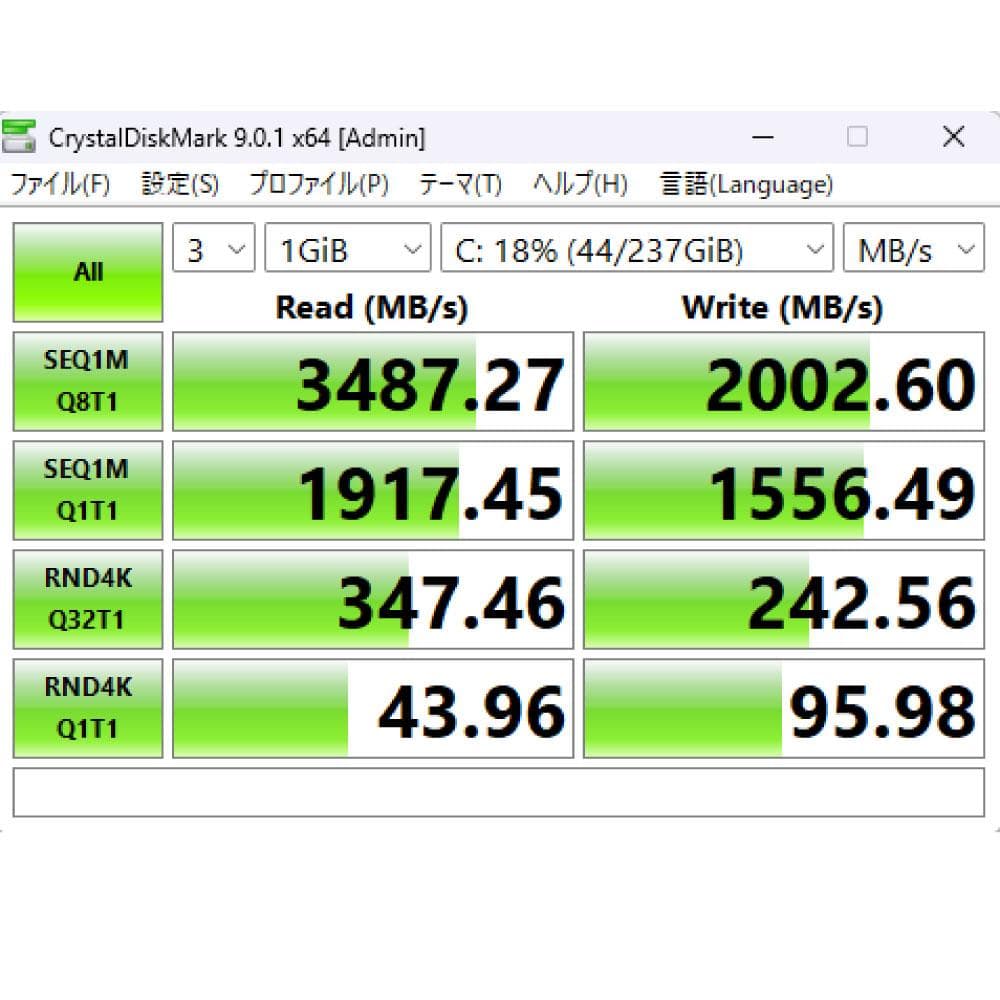
Task: Open the MB/s unit dropdown
Action: [913, 248]
